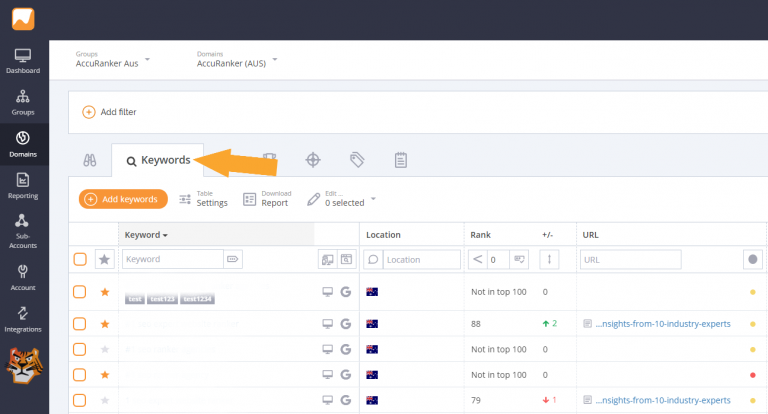Open Table Settings
The image size is (768, 414).
pos(203,199)
